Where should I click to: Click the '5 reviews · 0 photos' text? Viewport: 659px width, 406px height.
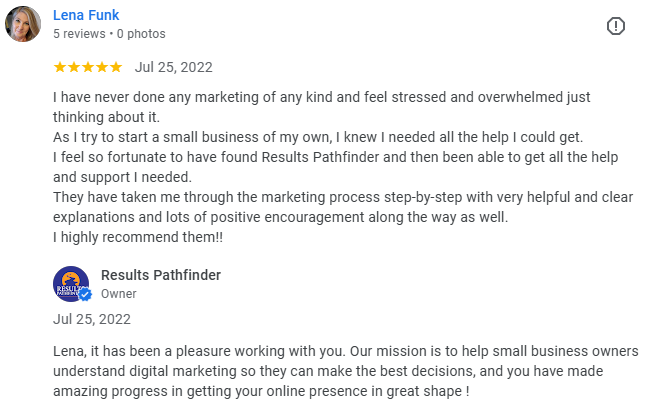coord(109,34)
